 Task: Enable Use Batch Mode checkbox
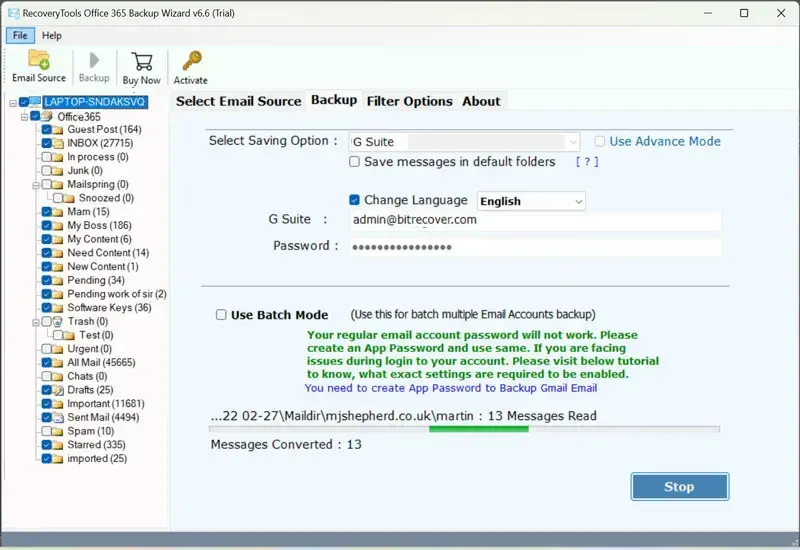221,315
